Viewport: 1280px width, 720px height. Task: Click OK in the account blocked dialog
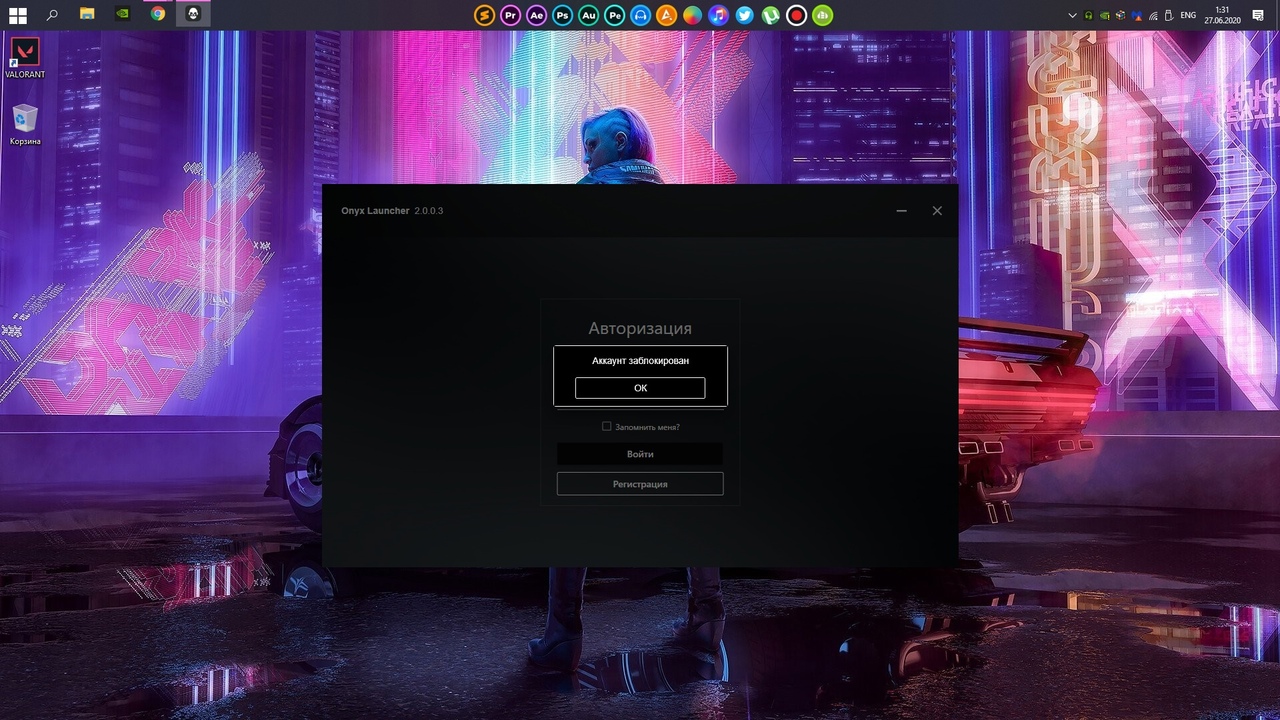[x=640, y=388]
